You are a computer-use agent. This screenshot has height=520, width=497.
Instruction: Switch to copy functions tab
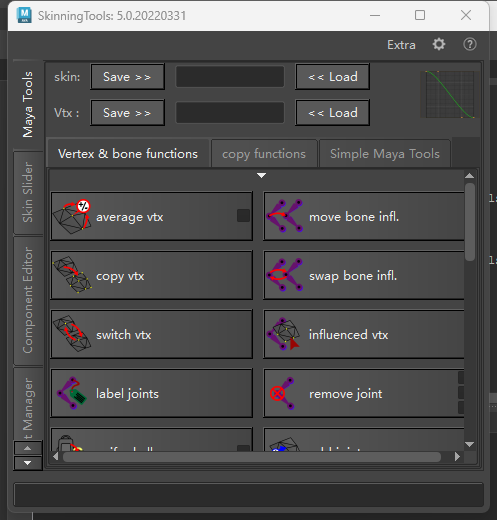coord(264,154)
